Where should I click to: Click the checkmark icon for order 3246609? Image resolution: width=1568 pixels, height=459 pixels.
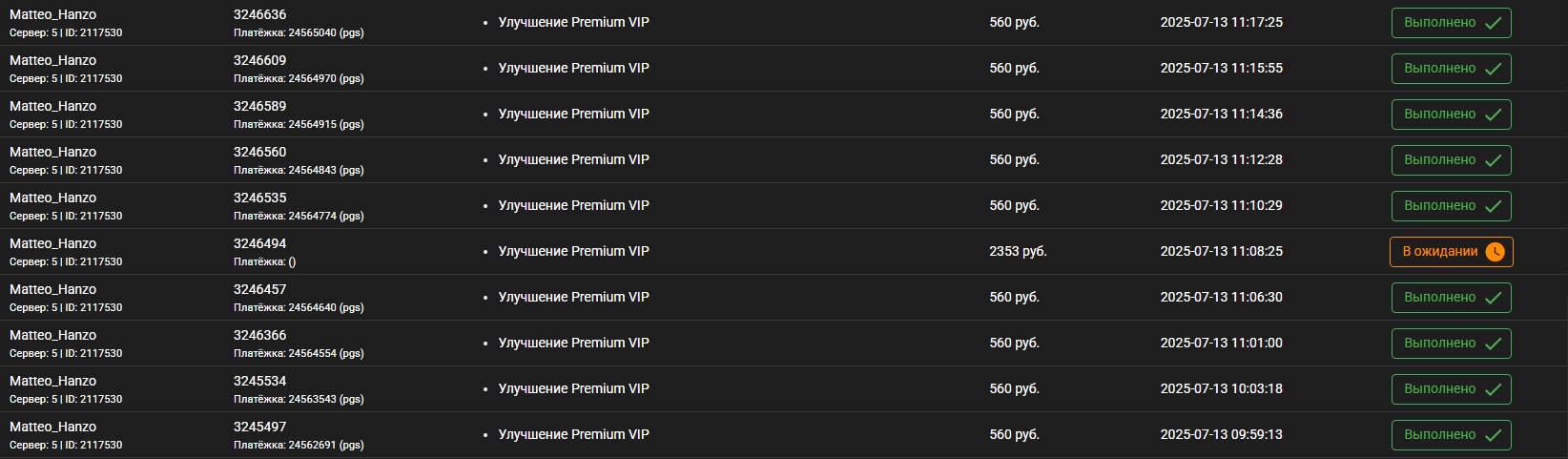tap(1493, 69)
